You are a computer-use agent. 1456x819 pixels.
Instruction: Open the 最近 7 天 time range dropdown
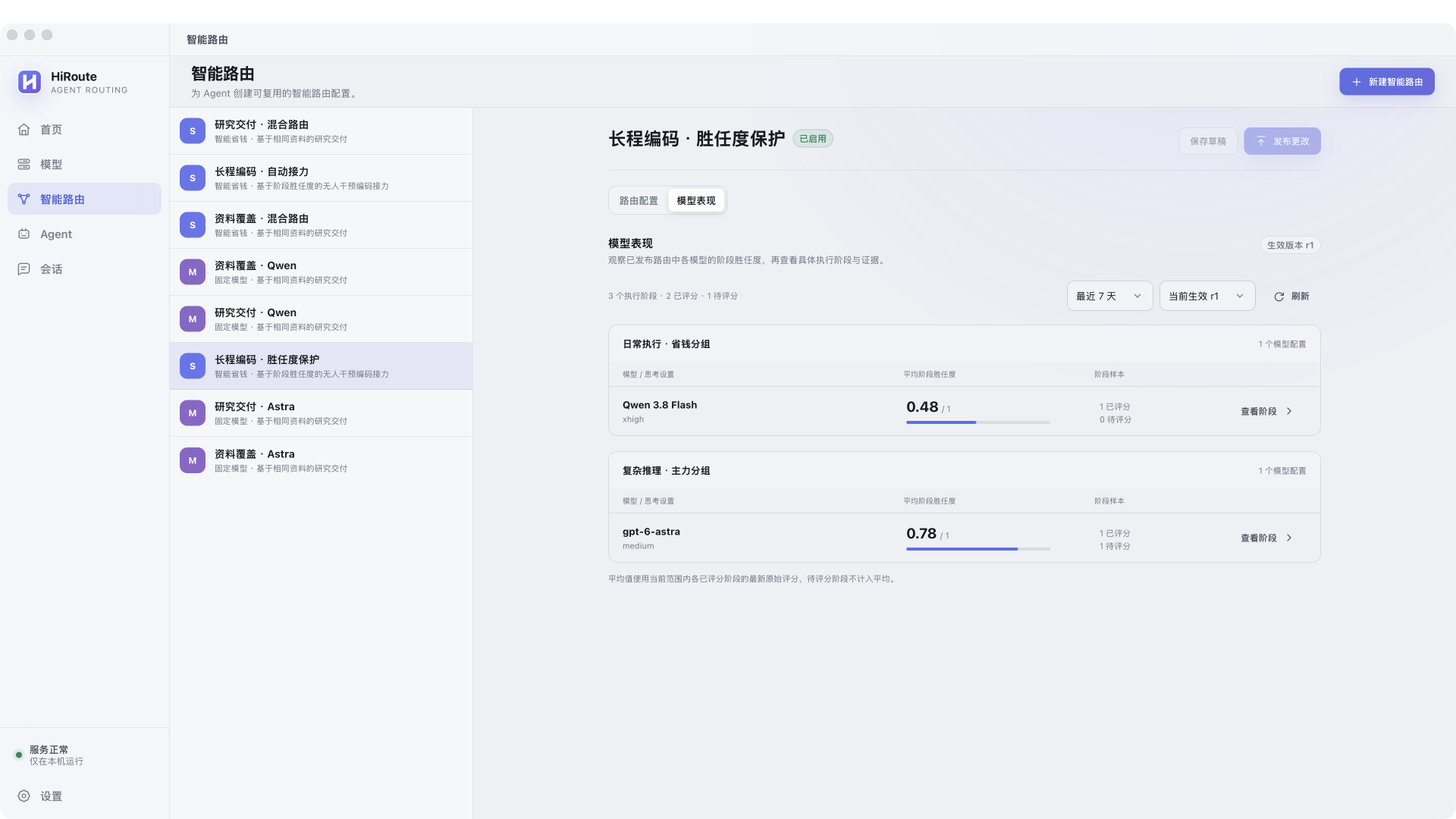pos(1109,296)
